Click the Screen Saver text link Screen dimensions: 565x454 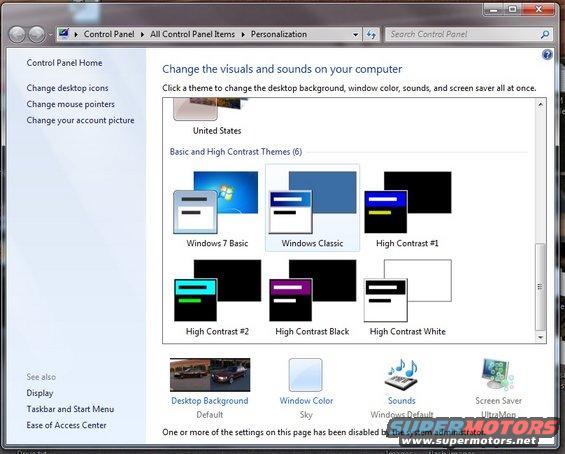click(498, 401)
